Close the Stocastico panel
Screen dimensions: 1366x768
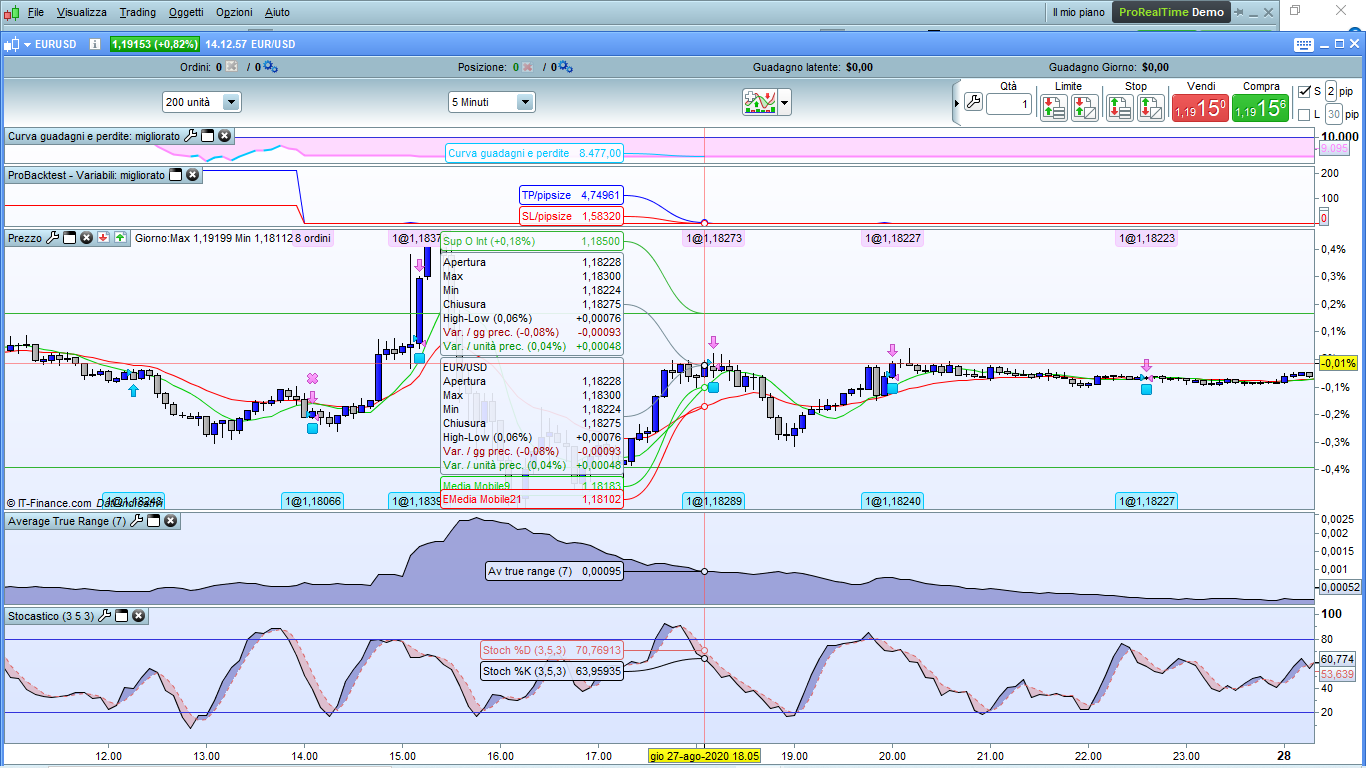coord(138,616)
